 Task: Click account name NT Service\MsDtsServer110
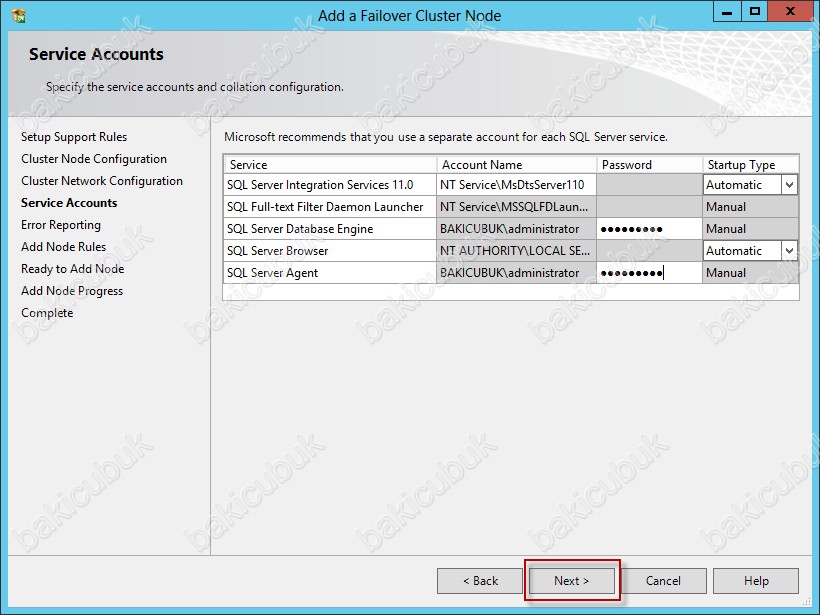click(x=517, y=185)
